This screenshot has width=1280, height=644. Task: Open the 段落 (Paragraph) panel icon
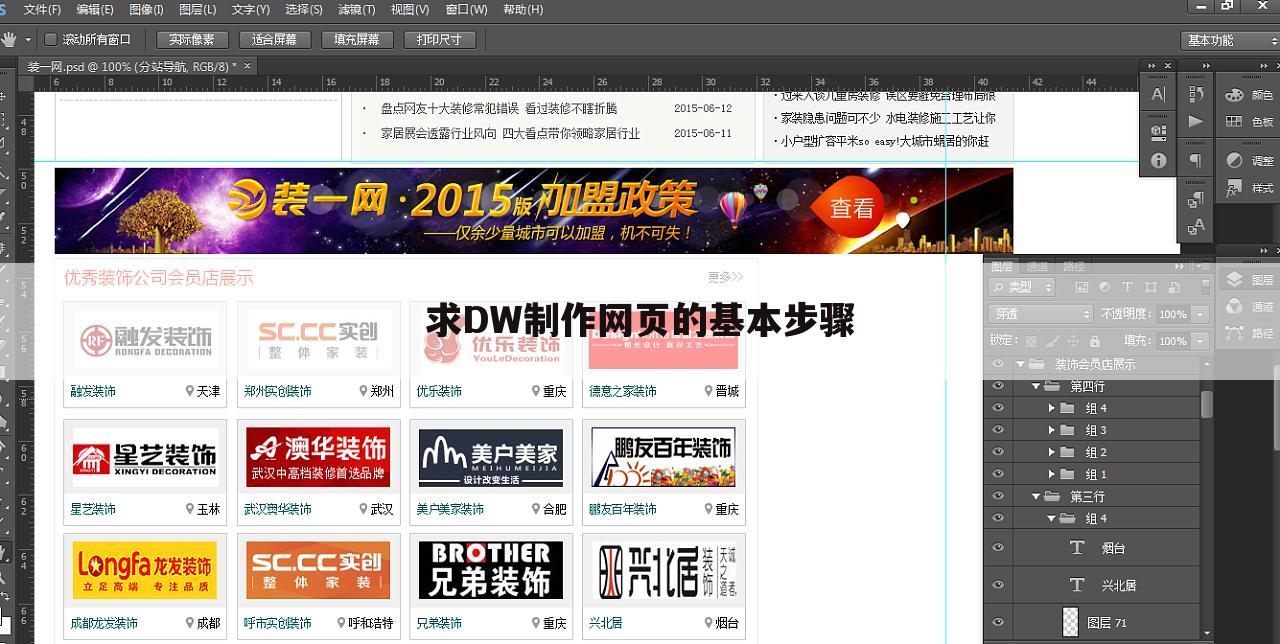[1197, 160]
